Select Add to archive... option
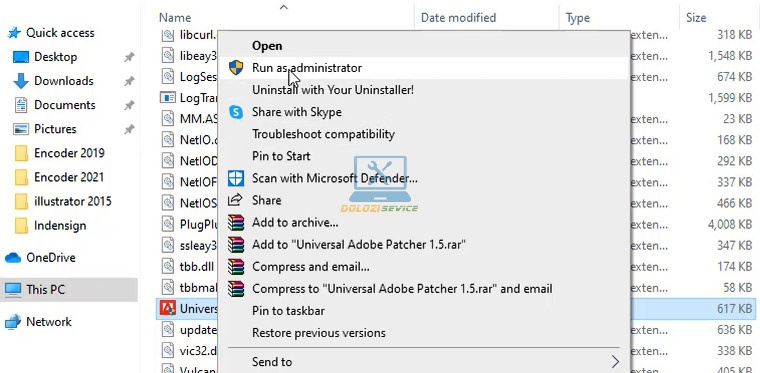 point(295,222)
